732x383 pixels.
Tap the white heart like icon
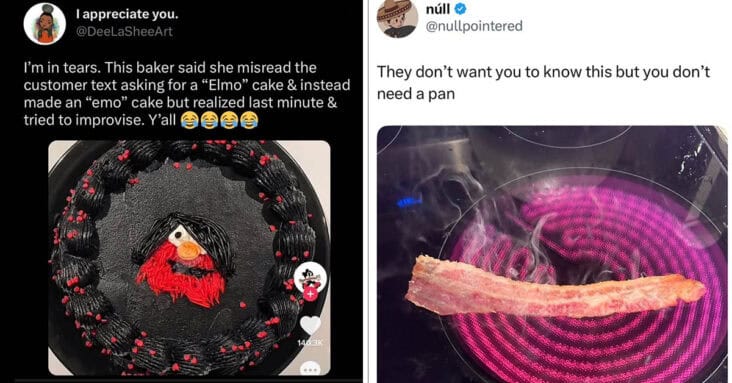pos(310,325)
